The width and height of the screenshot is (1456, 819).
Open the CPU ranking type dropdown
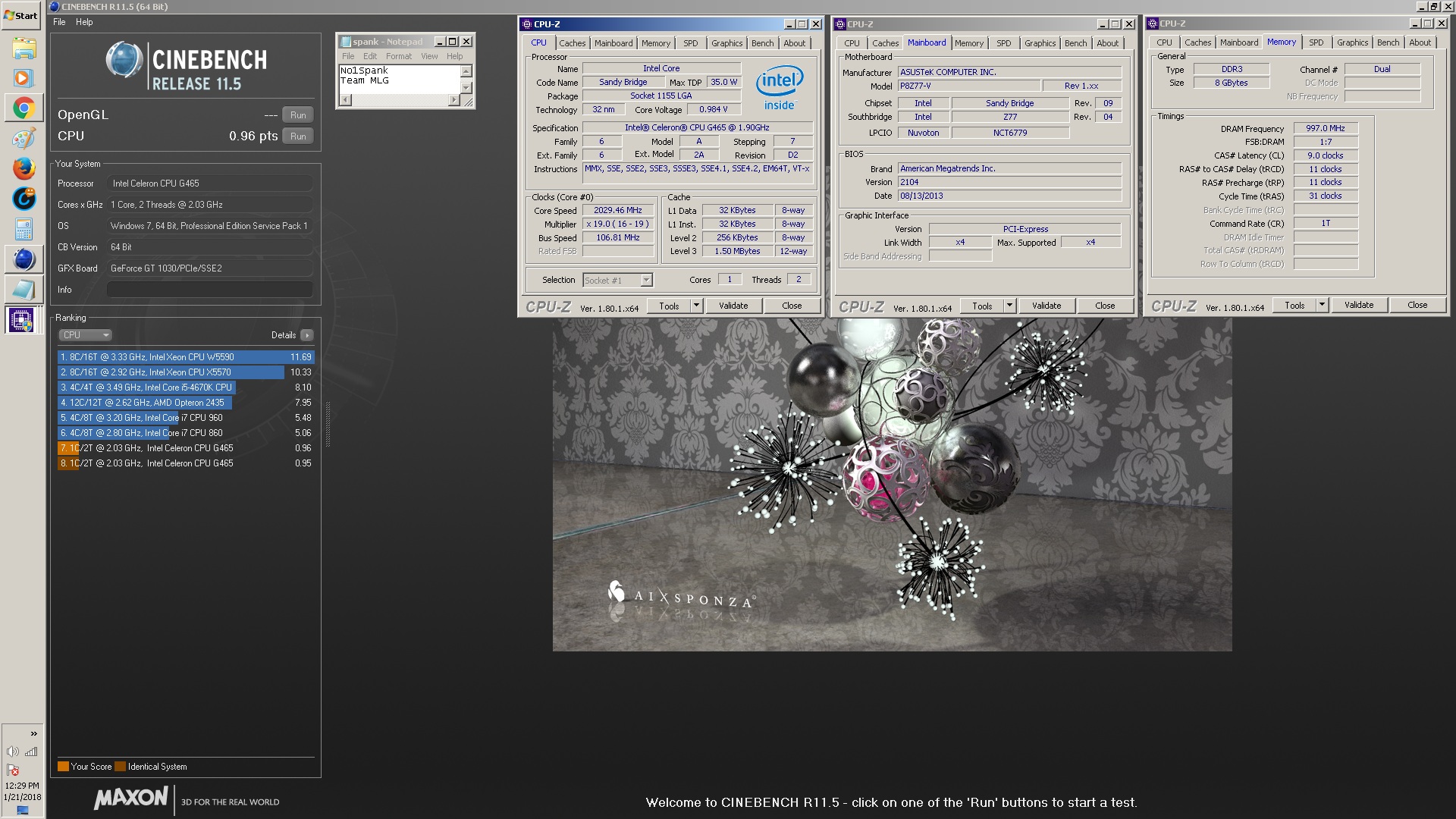point(85,335)
